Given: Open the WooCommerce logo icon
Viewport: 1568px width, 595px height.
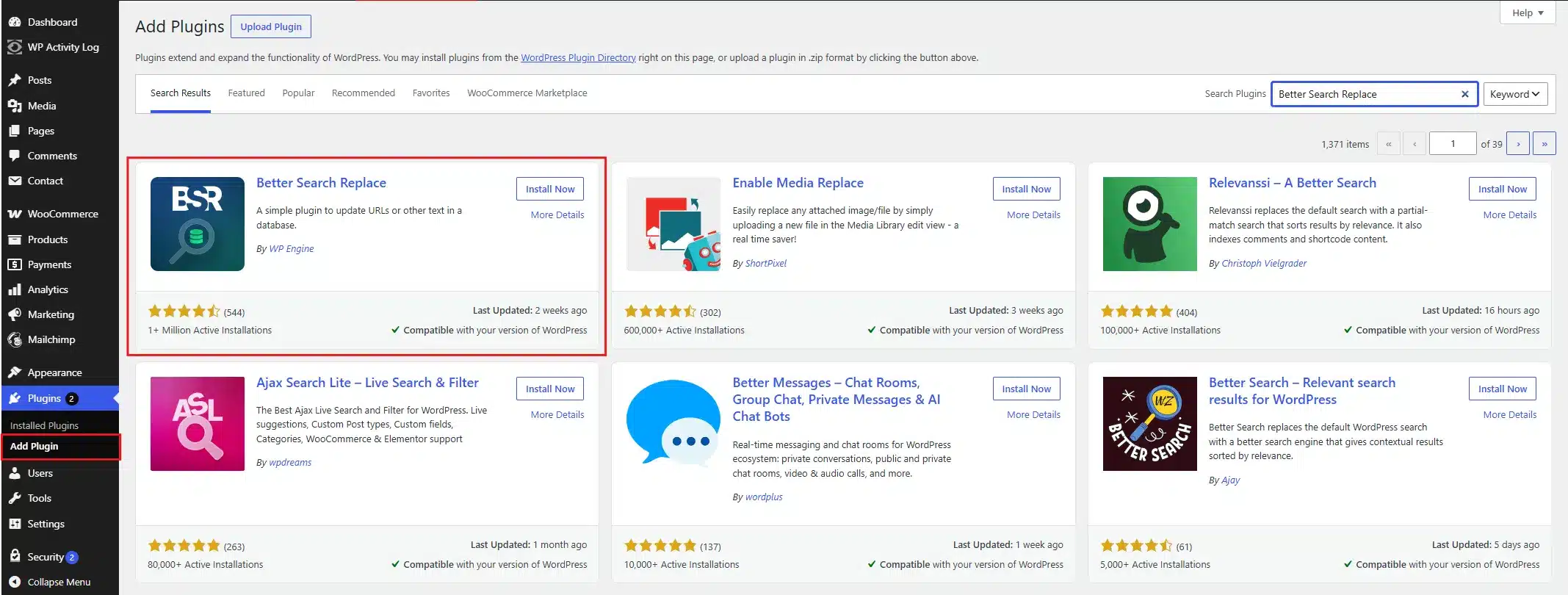Looking at the screenshot, I should click(x=15, y=214).
